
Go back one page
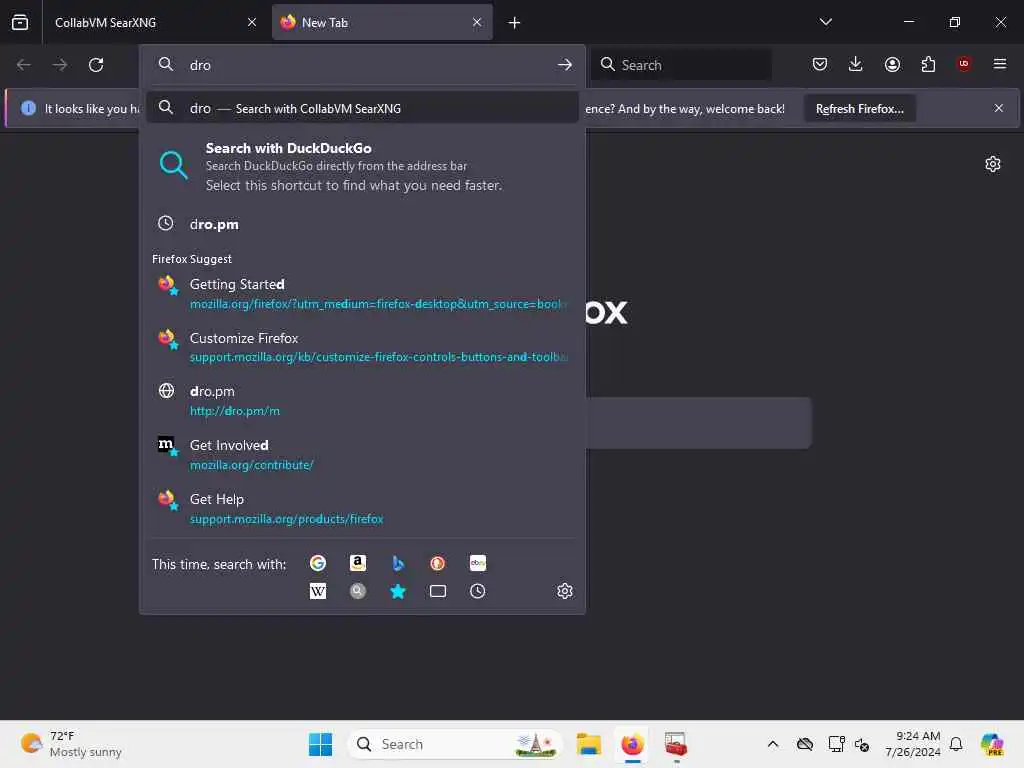coord(24,65)
